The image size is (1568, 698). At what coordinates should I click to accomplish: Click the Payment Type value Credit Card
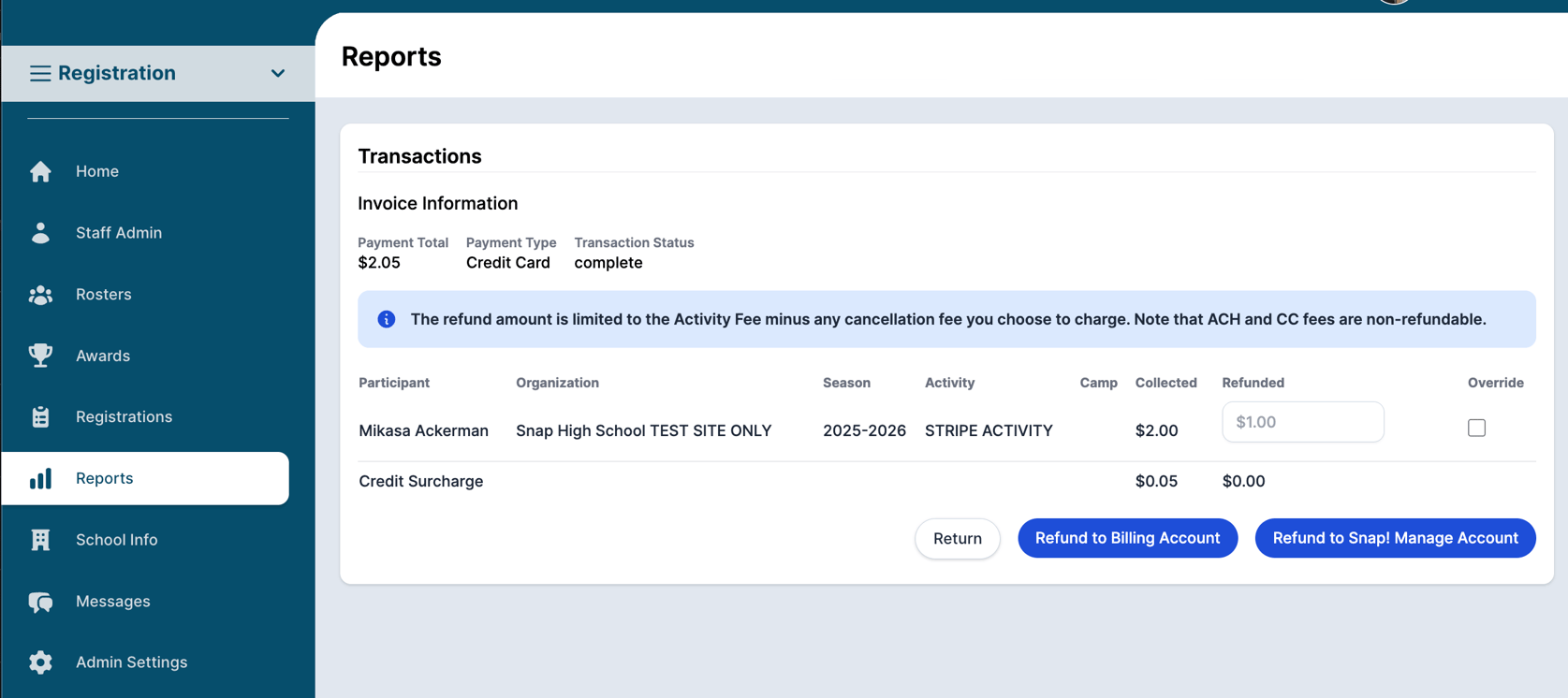pos(508,263)
